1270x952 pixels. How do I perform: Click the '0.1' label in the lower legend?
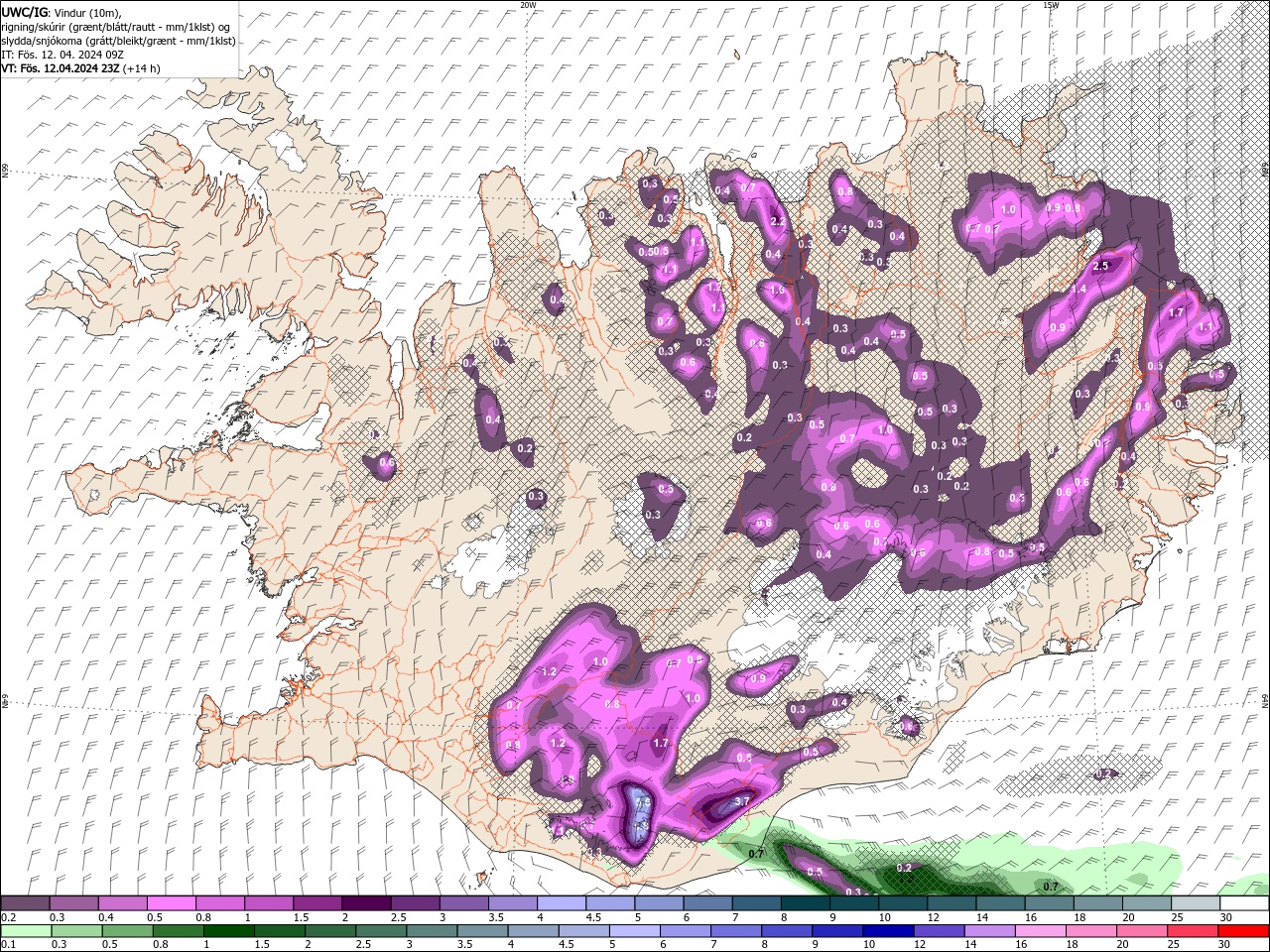9,945
